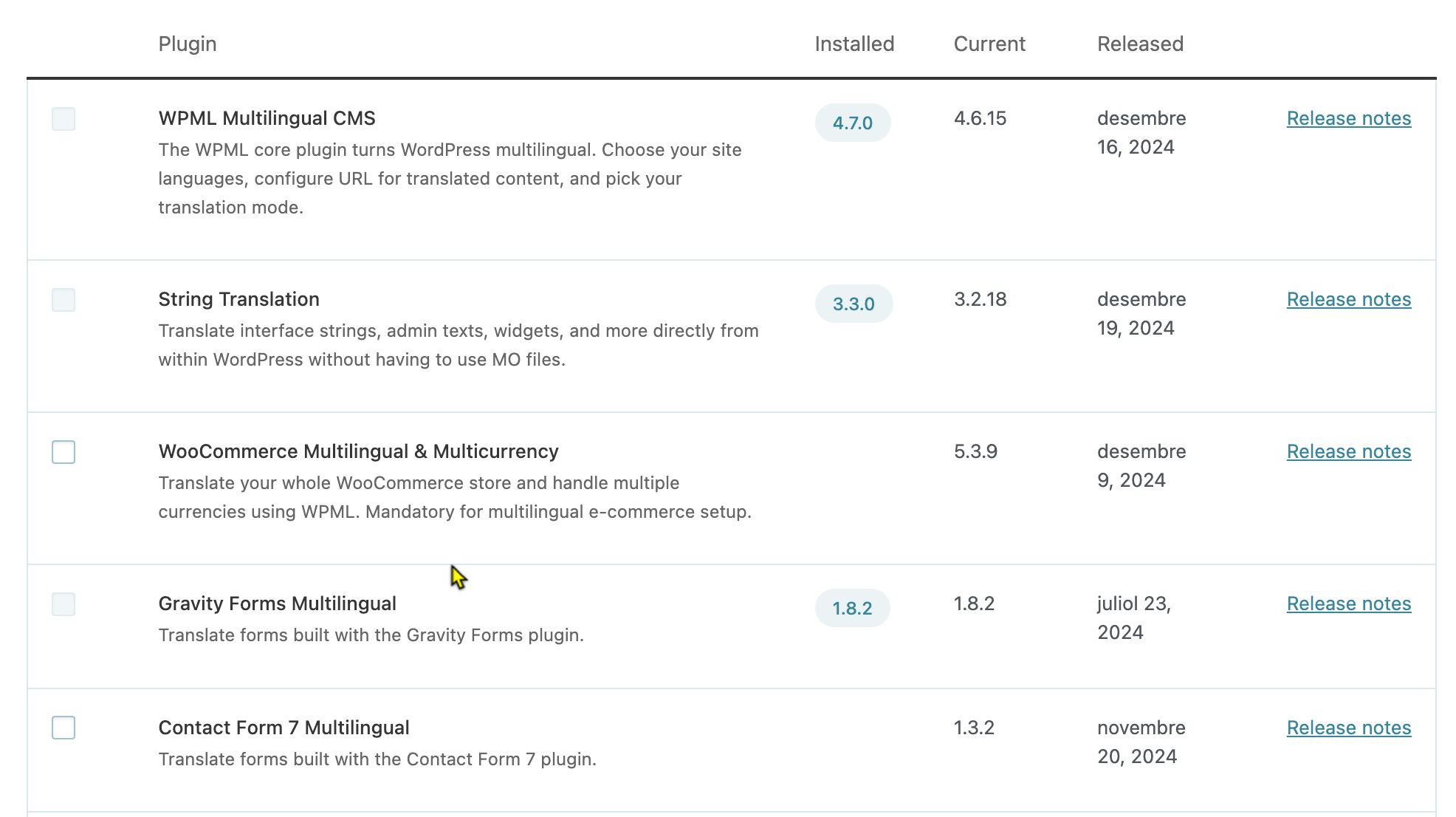Screen dimensions: 1456x817
Task: Check the WPML Multilingual CMS checkbox
Action: [63, 119]
